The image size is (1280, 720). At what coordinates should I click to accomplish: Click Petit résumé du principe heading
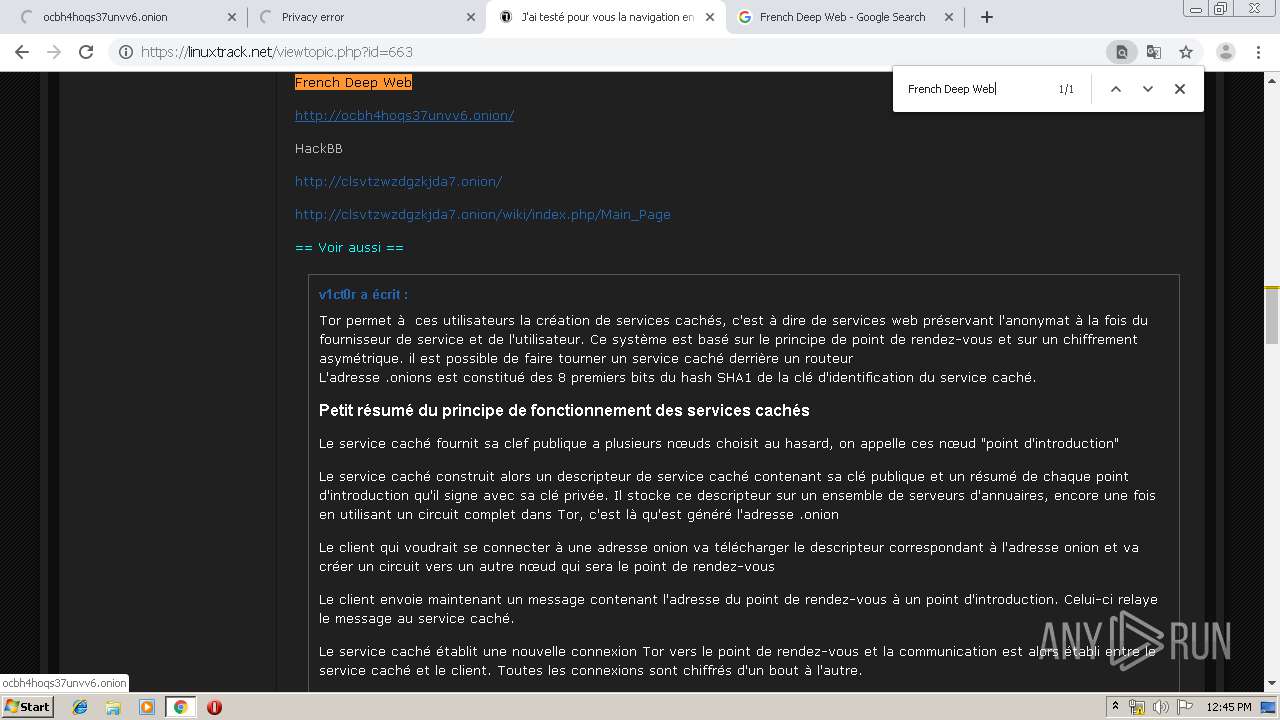tap(564, 410)
